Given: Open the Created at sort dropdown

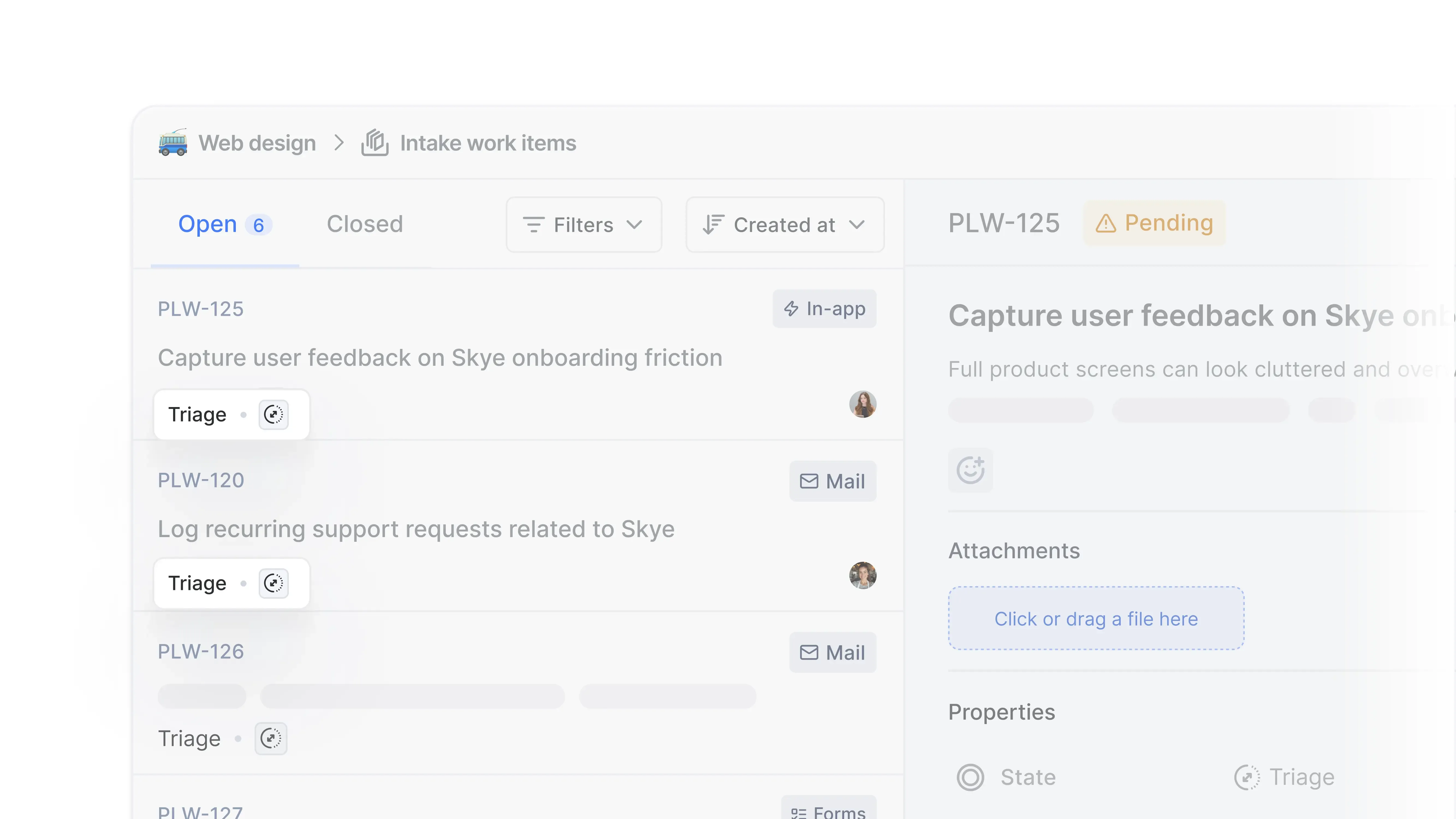Looking at the screenshot, I should click(x=785, y=225).
